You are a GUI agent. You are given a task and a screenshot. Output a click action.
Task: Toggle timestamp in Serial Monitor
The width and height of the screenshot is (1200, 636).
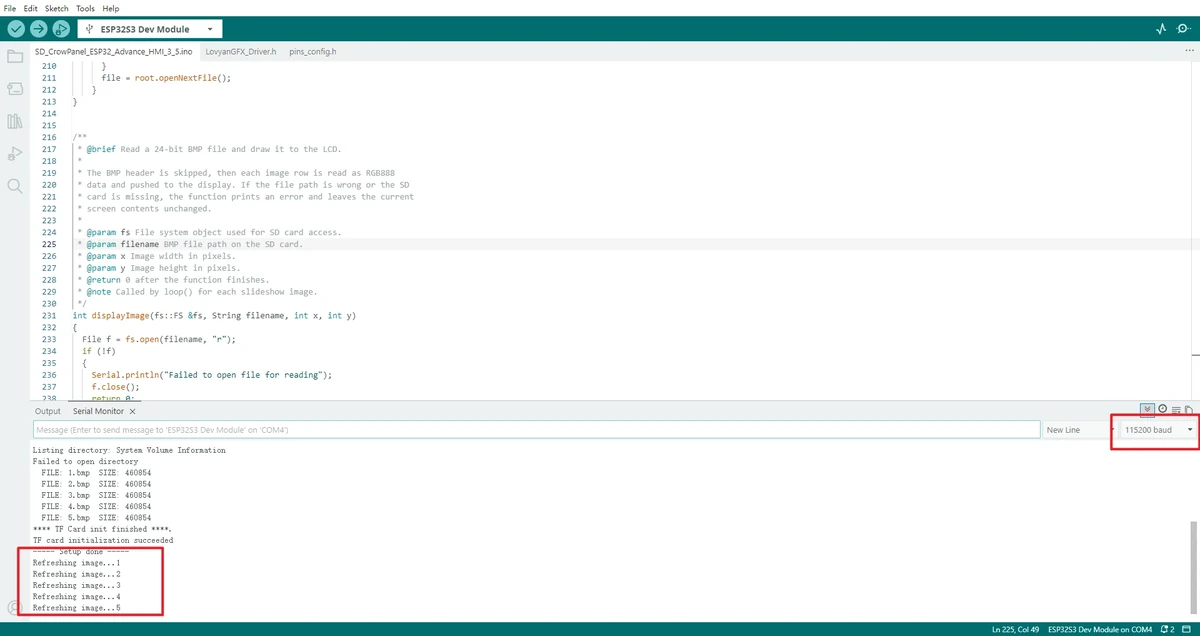click(x=1163, y=409)
